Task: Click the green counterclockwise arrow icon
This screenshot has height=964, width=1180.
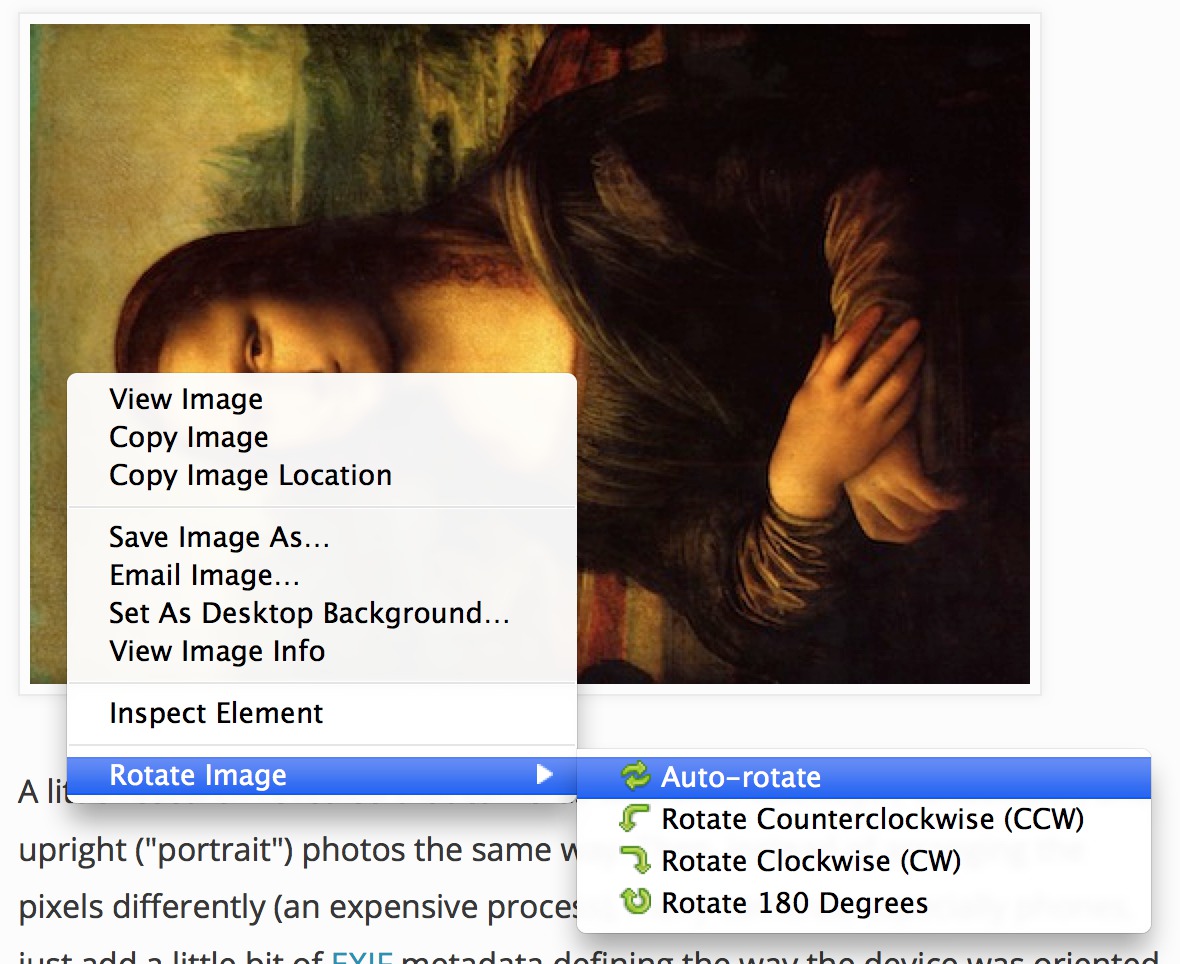Action: [637, 818]
